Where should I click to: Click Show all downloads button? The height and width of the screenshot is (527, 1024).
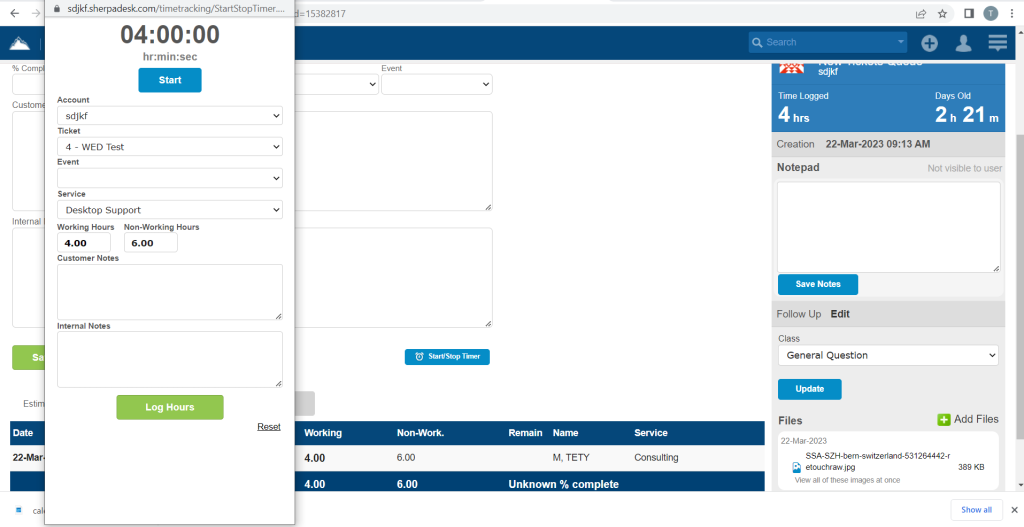tap(976, 510)
